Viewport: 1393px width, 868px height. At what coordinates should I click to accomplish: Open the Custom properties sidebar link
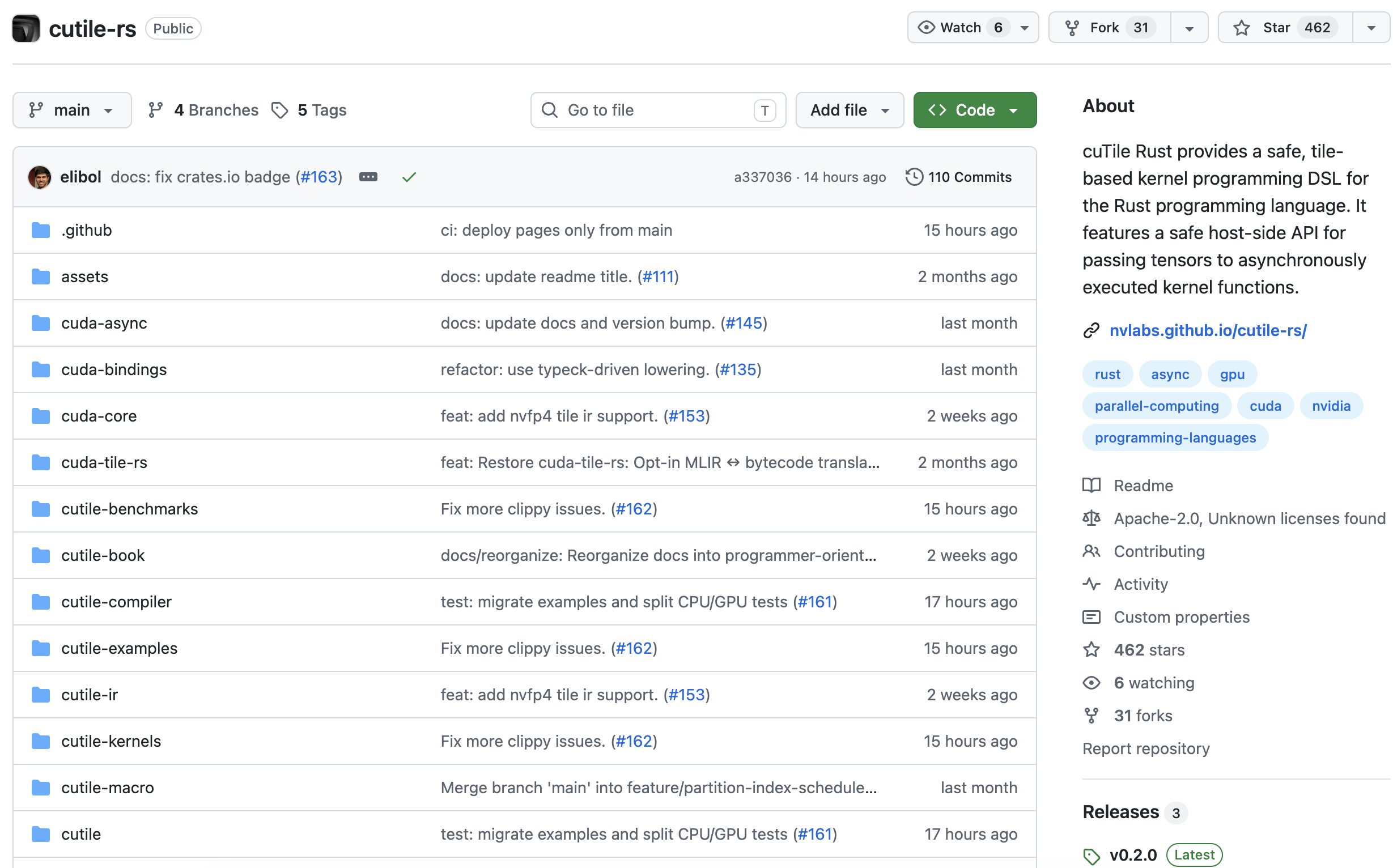[1182, 617]
